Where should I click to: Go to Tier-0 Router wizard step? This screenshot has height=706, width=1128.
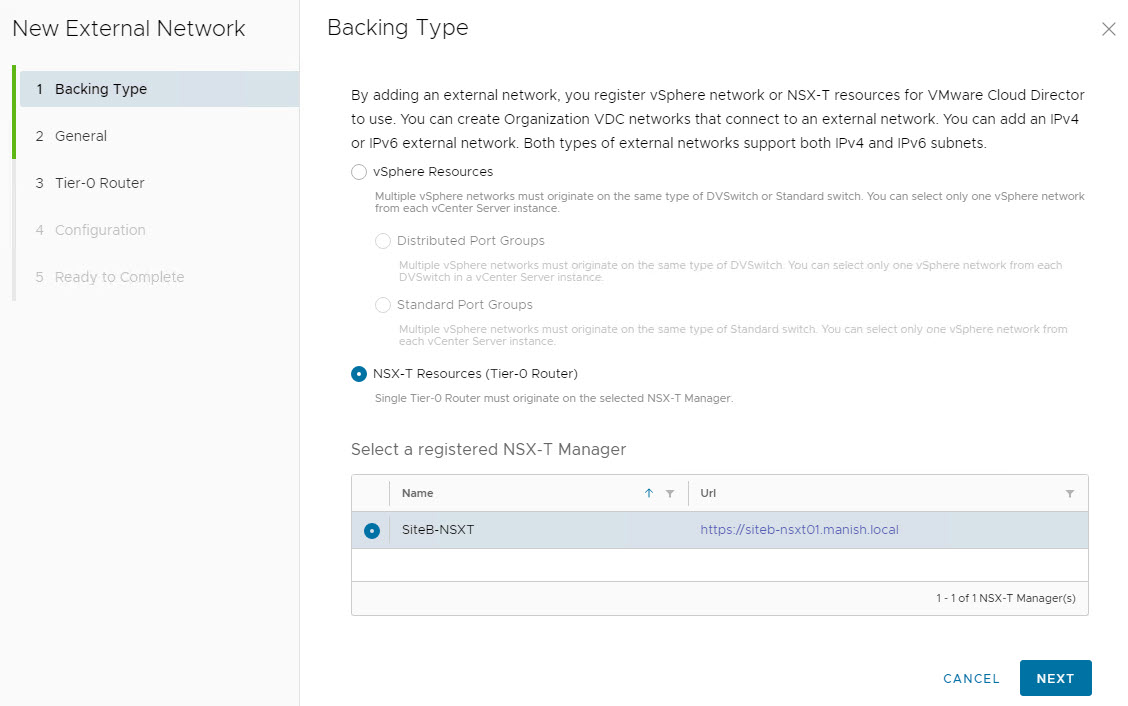tap(99, 183)
